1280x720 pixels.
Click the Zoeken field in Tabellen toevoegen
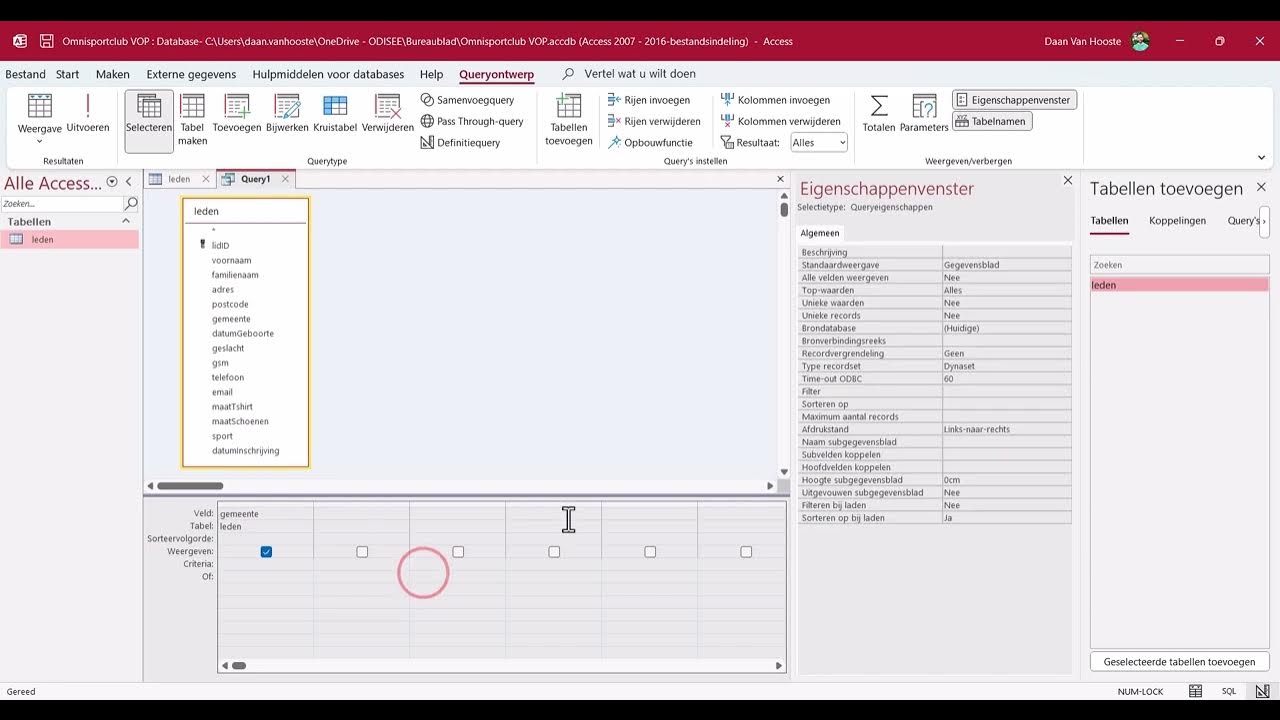coord(1179,265)
